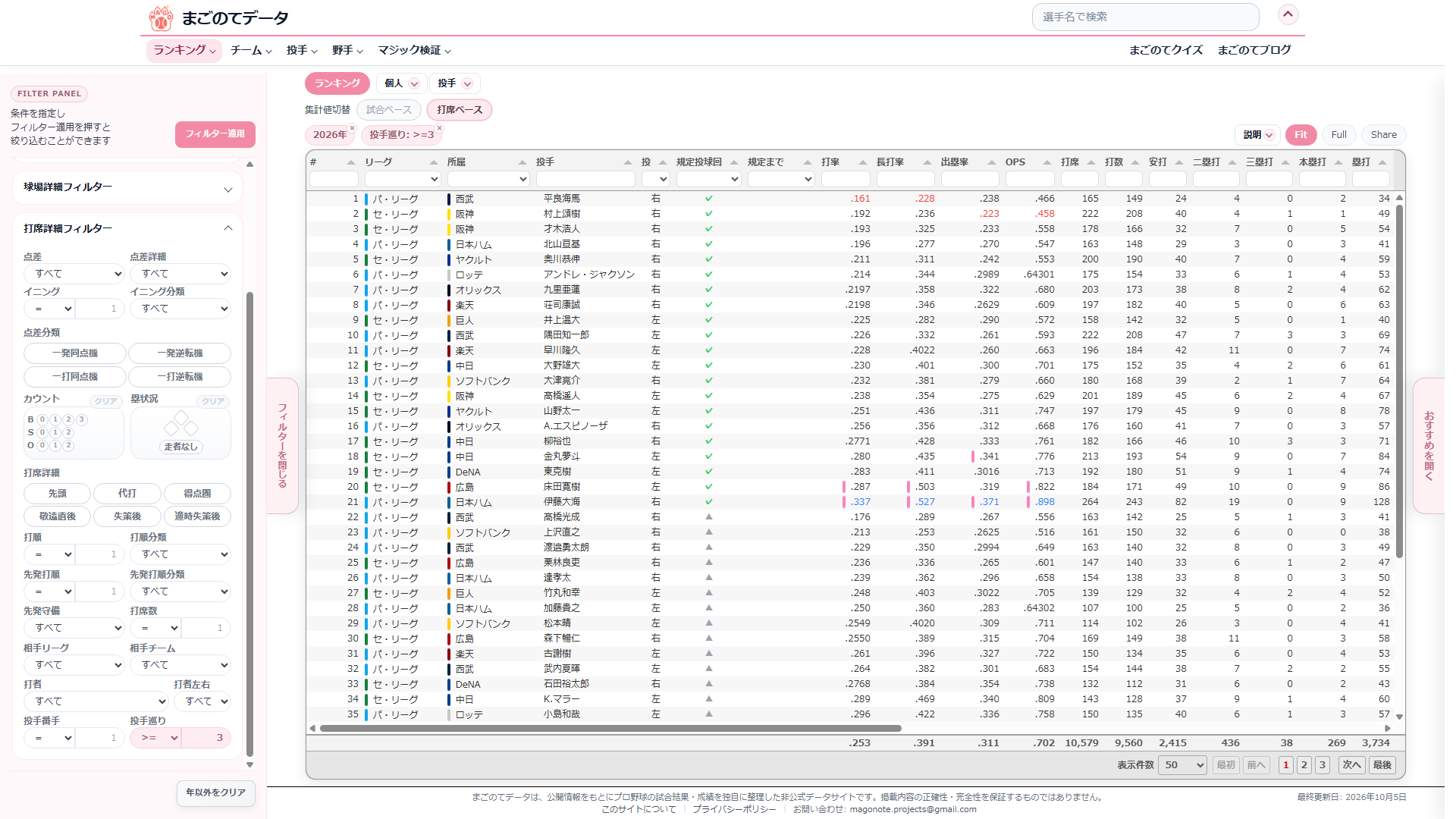Remove the 2026年 filter chip
This screenshot has height=819, width=1456.
pyautogui.click(x=352, y=128)
